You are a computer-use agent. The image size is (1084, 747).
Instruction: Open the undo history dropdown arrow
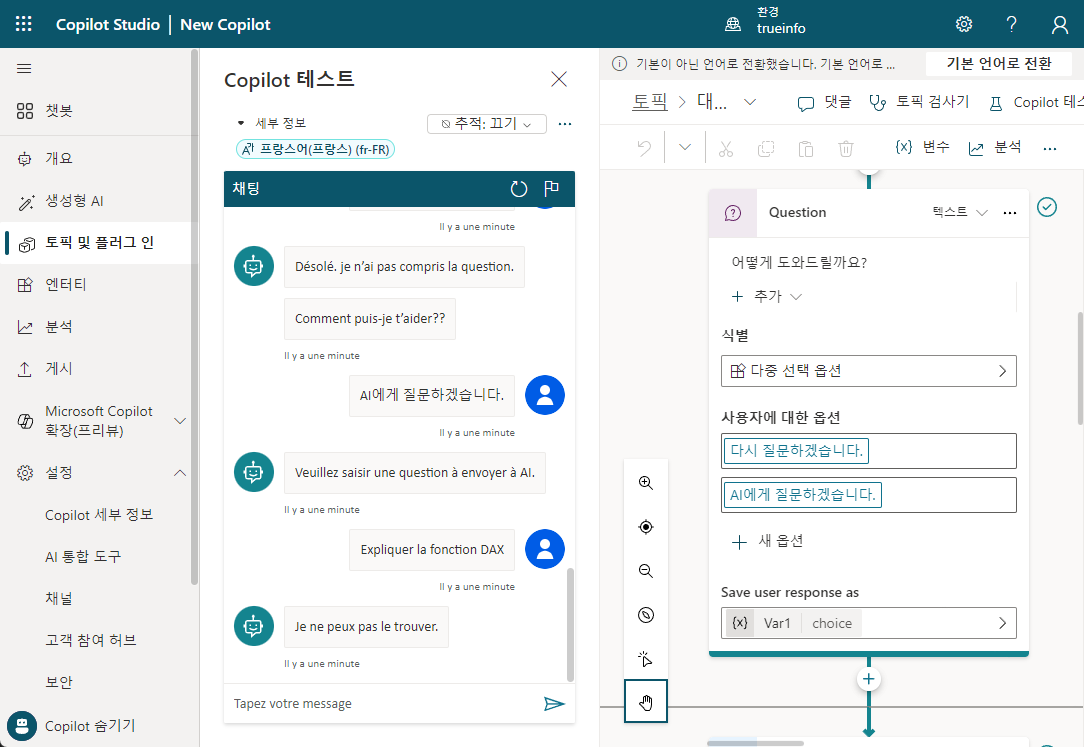684,148
